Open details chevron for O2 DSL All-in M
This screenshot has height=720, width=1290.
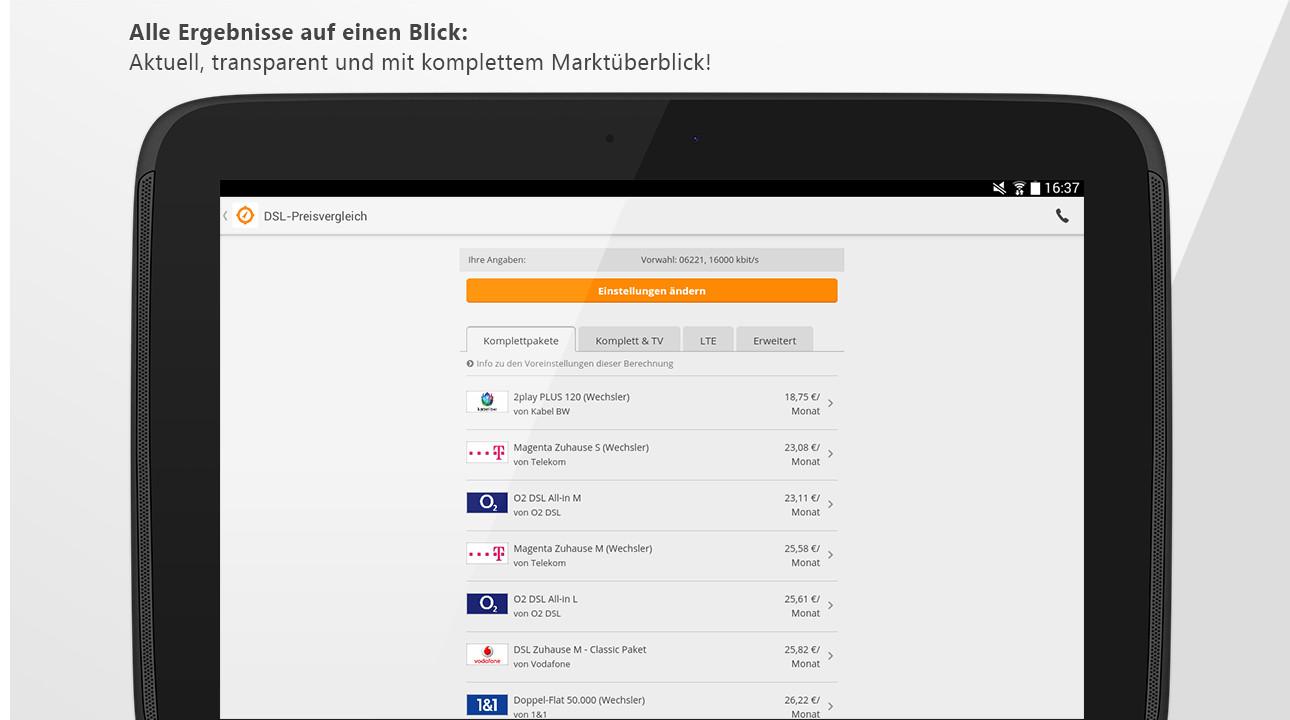point(831,504)
